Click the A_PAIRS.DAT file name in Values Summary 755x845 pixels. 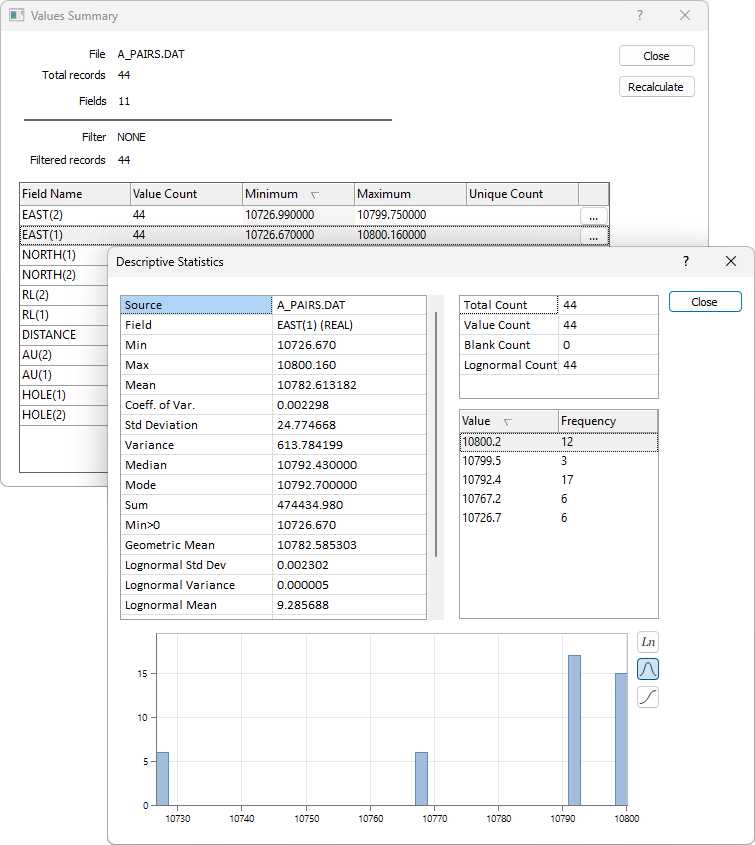pos(151,54)
